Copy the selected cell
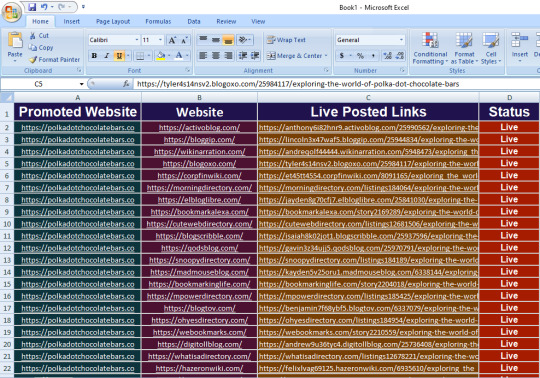This screenshot has width=540, height=378. [41, 48]
